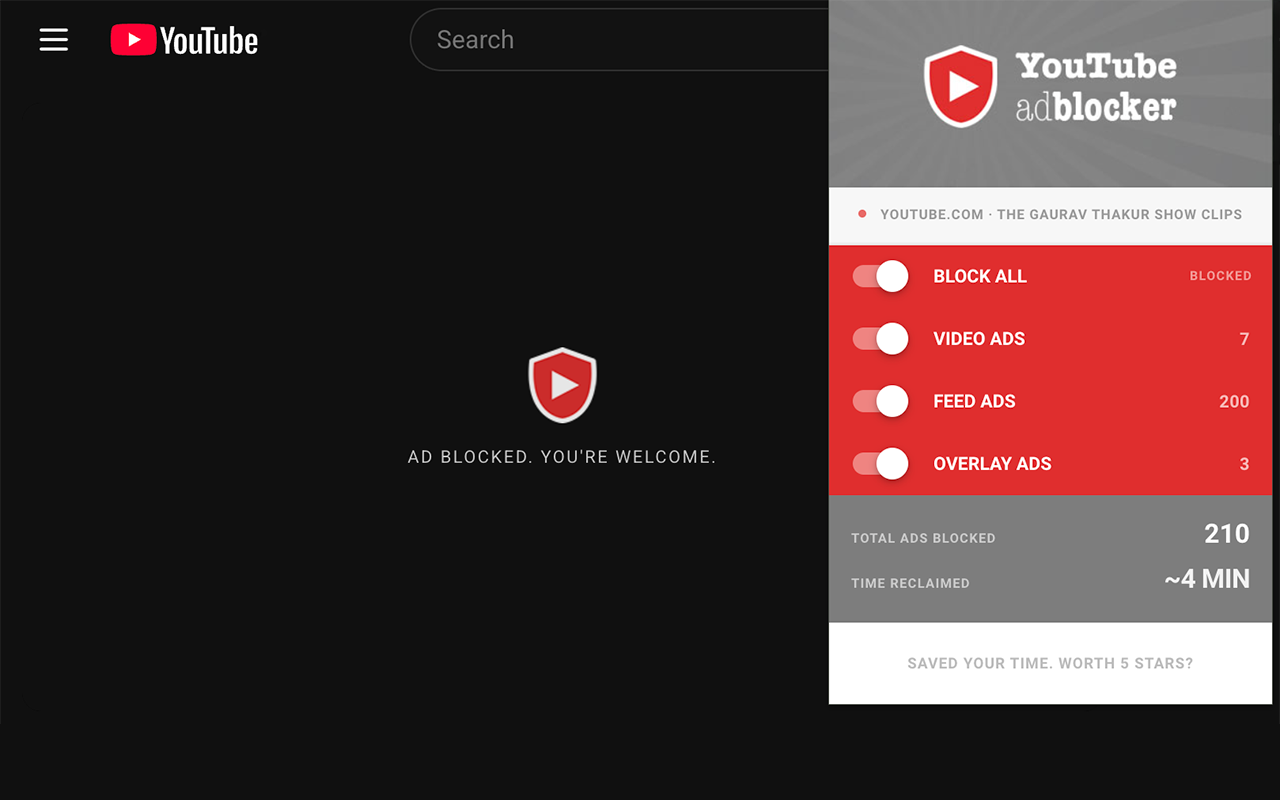Image resolution: width=1280 pixels, height=800 pixels.
Task: Toggle the Video Ads switch
Action: coord(880,339)
